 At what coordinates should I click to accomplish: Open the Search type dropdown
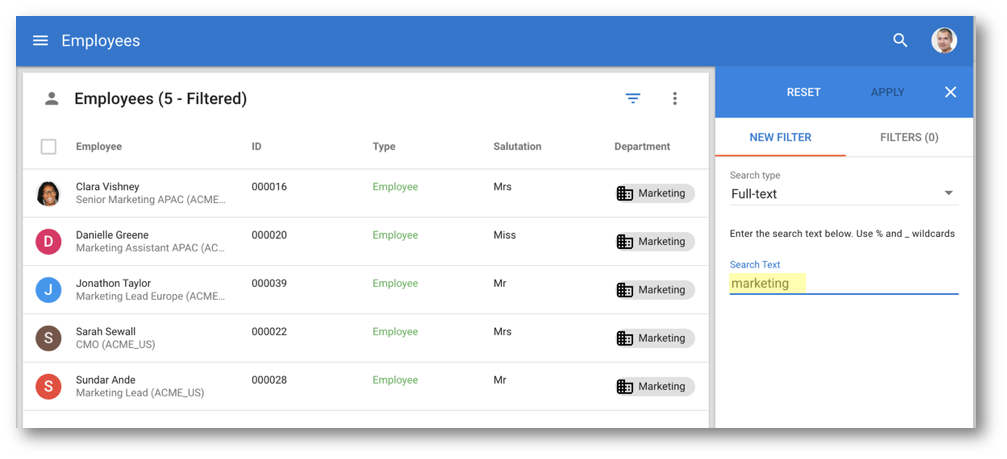tap(844, 193)
